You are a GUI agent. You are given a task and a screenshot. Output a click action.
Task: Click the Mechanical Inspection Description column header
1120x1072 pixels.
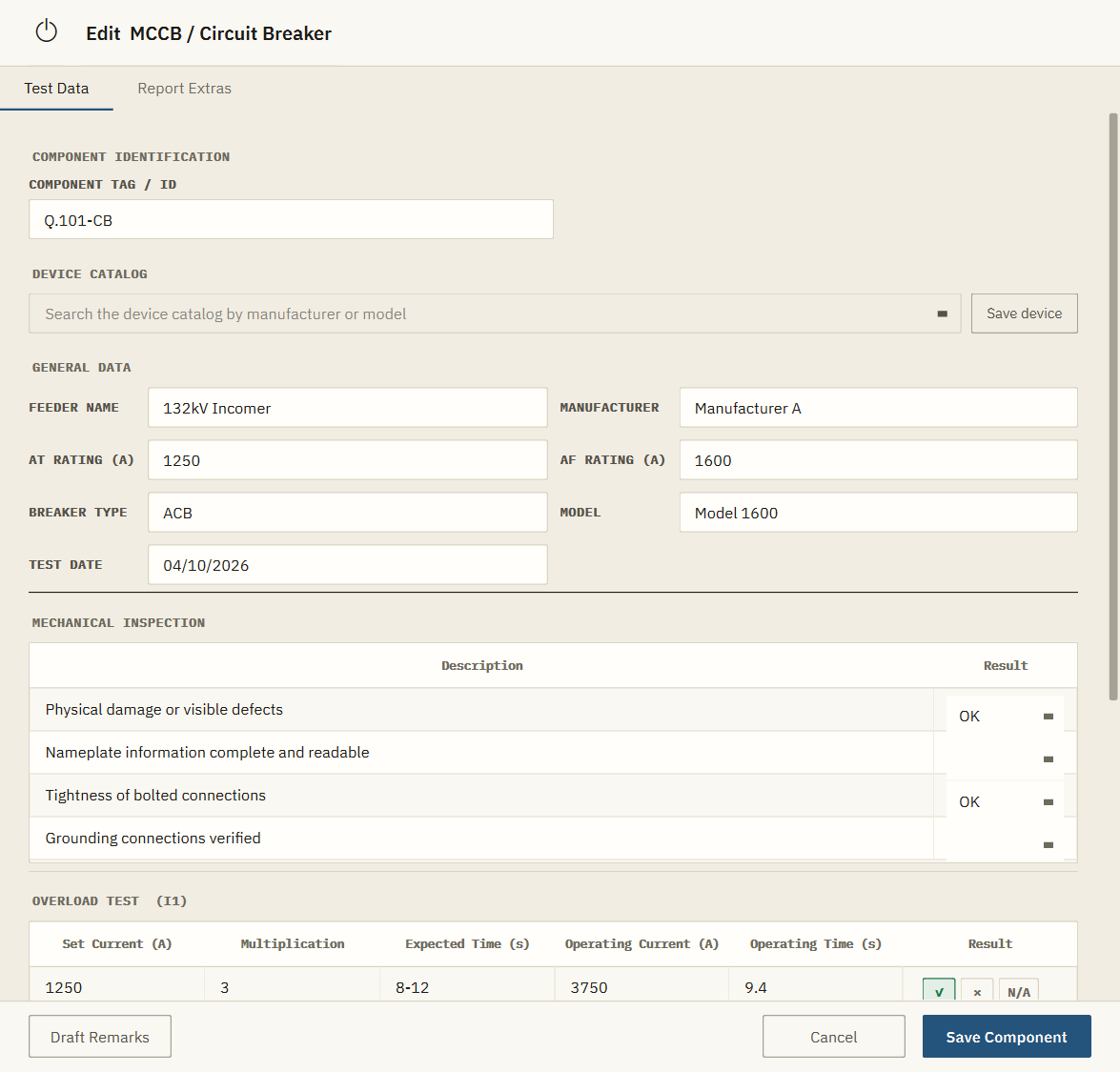coord(482,666)
